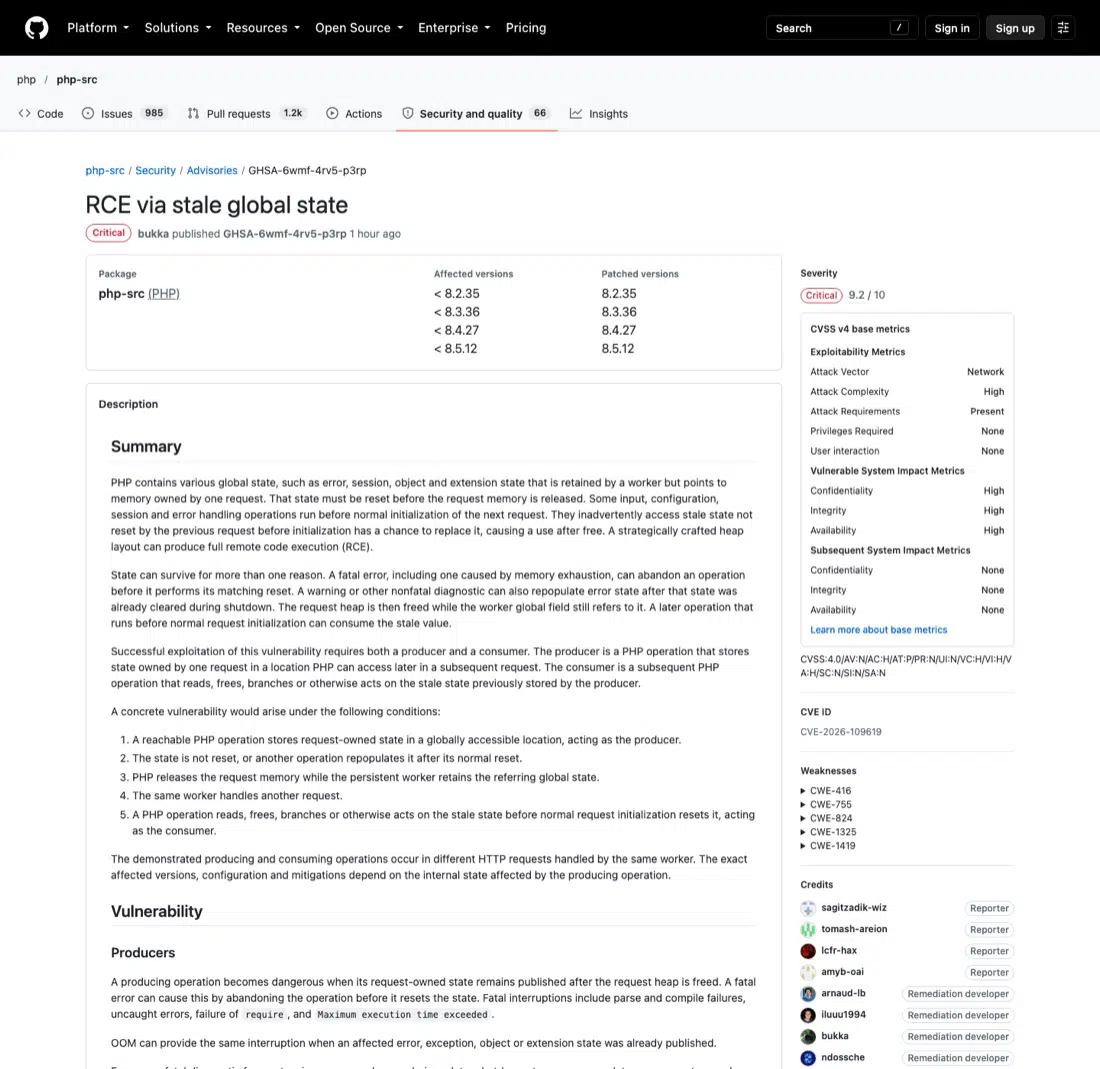Screen dimensions: 1100x1069
Task: Open the GitHub logo homepage
Action: click(x=36, y=28)
